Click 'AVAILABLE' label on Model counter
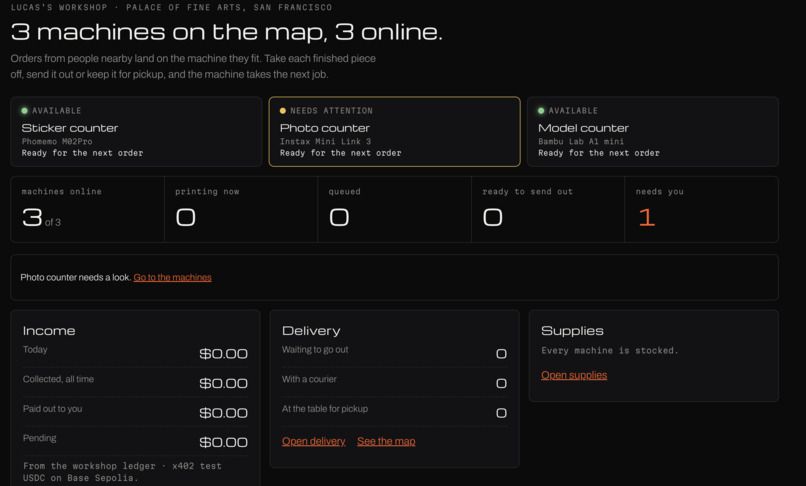The image size is (806, 486). (x=573, y=111)
